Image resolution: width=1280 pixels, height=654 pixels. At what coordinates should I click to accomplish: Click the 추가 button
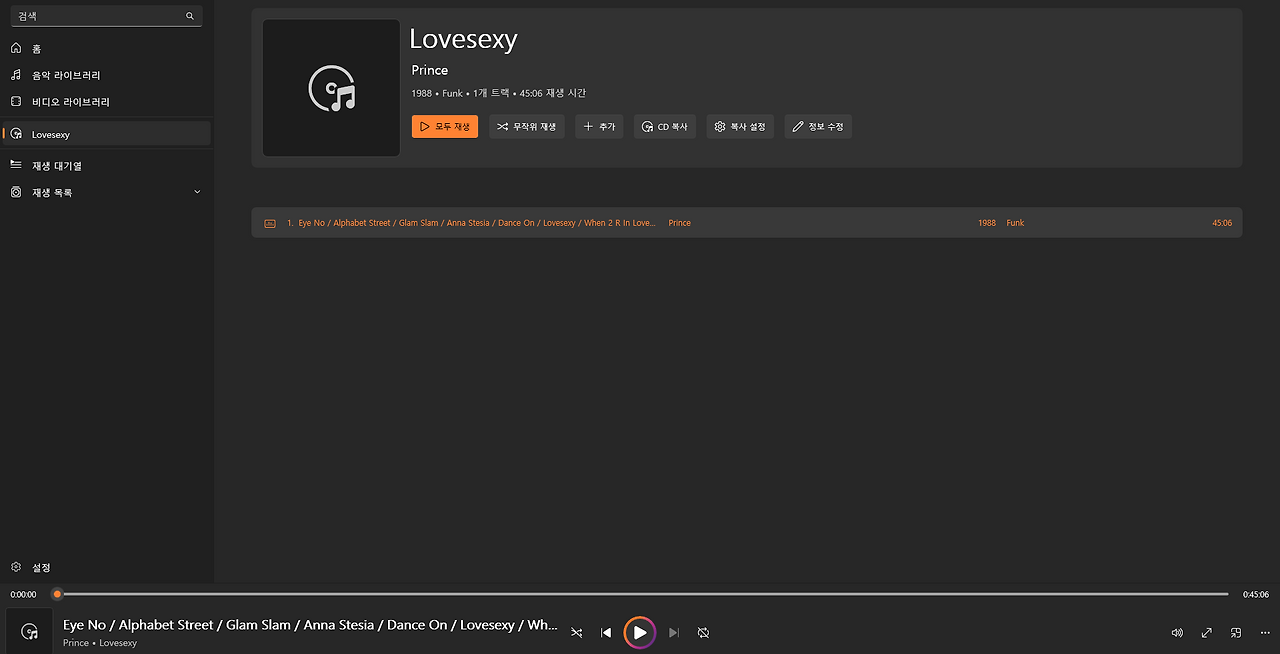coord(599,127)
